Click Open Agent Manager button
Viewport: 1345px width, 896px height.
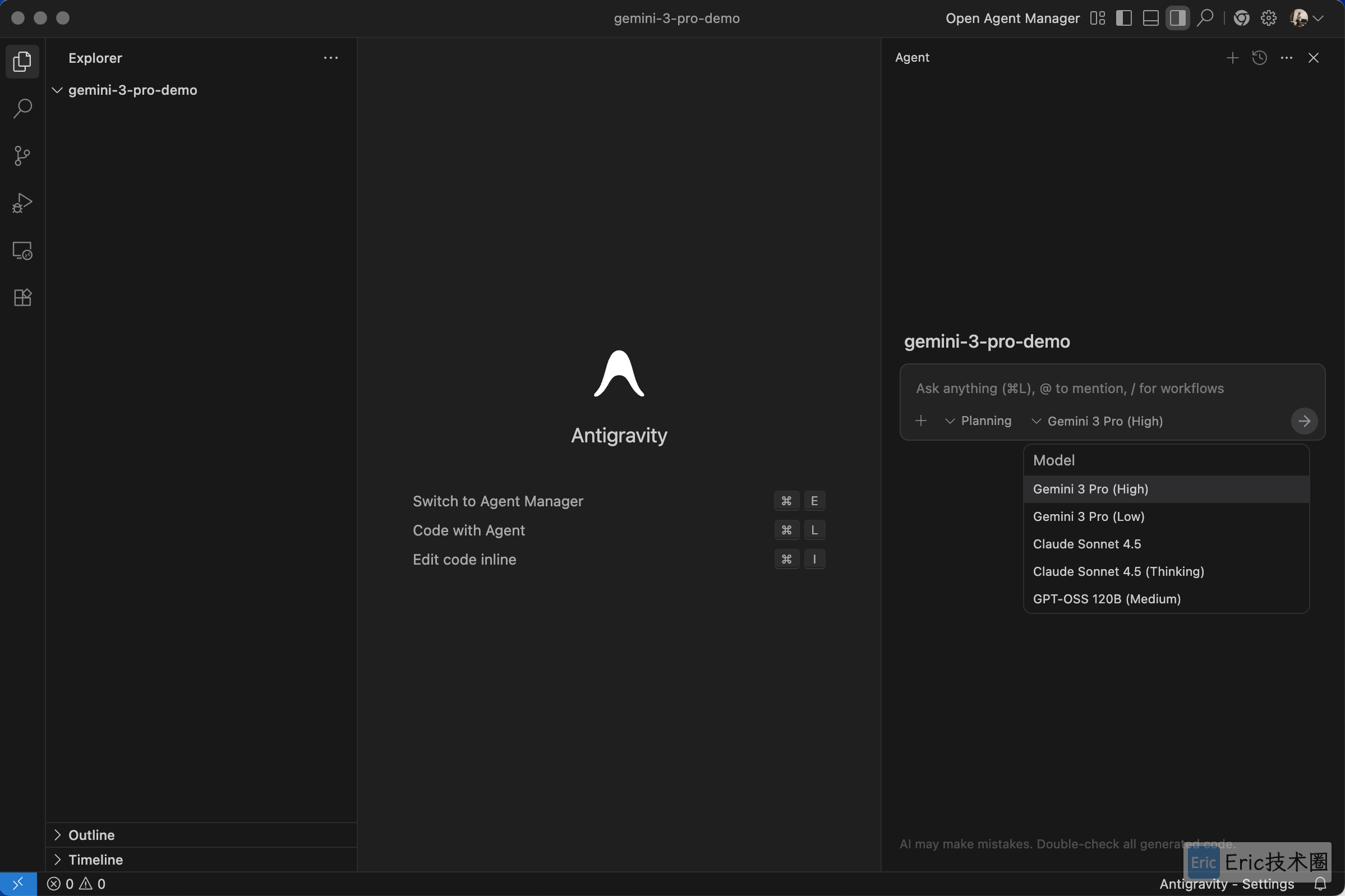(1012, 19)
